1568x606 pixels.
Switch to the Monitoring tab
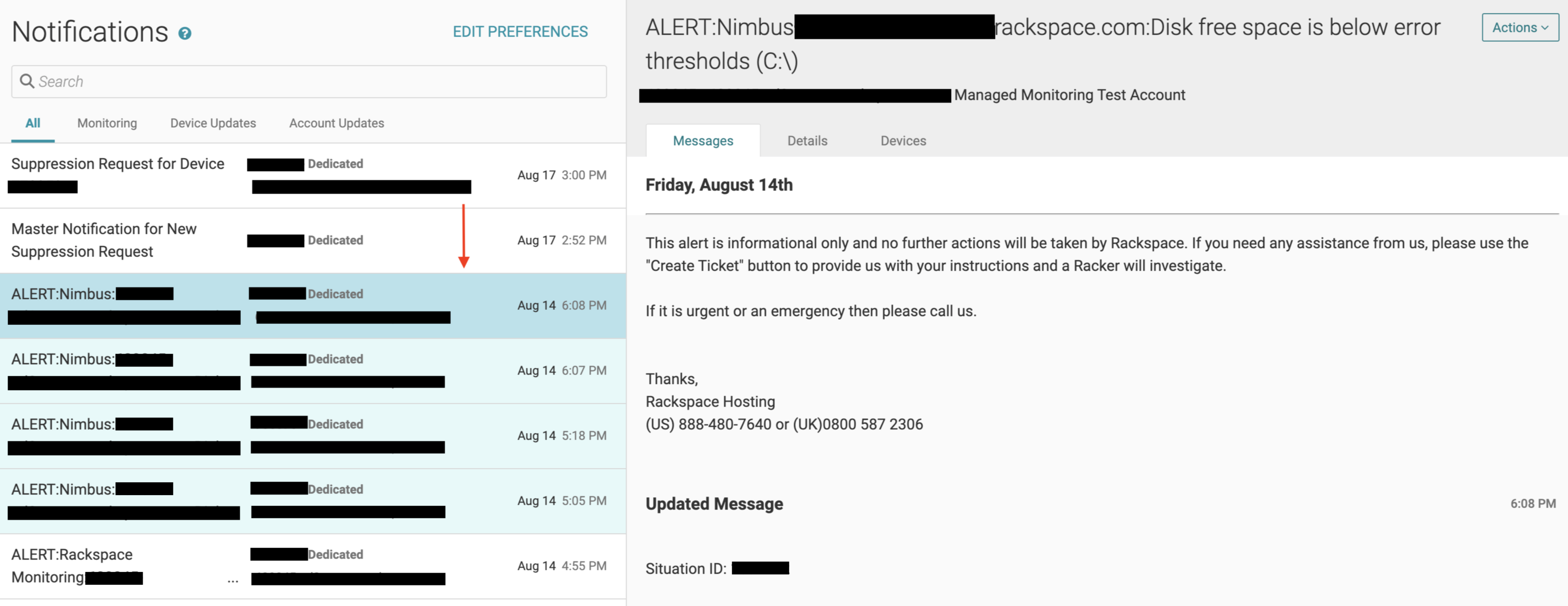click(107, 124)
